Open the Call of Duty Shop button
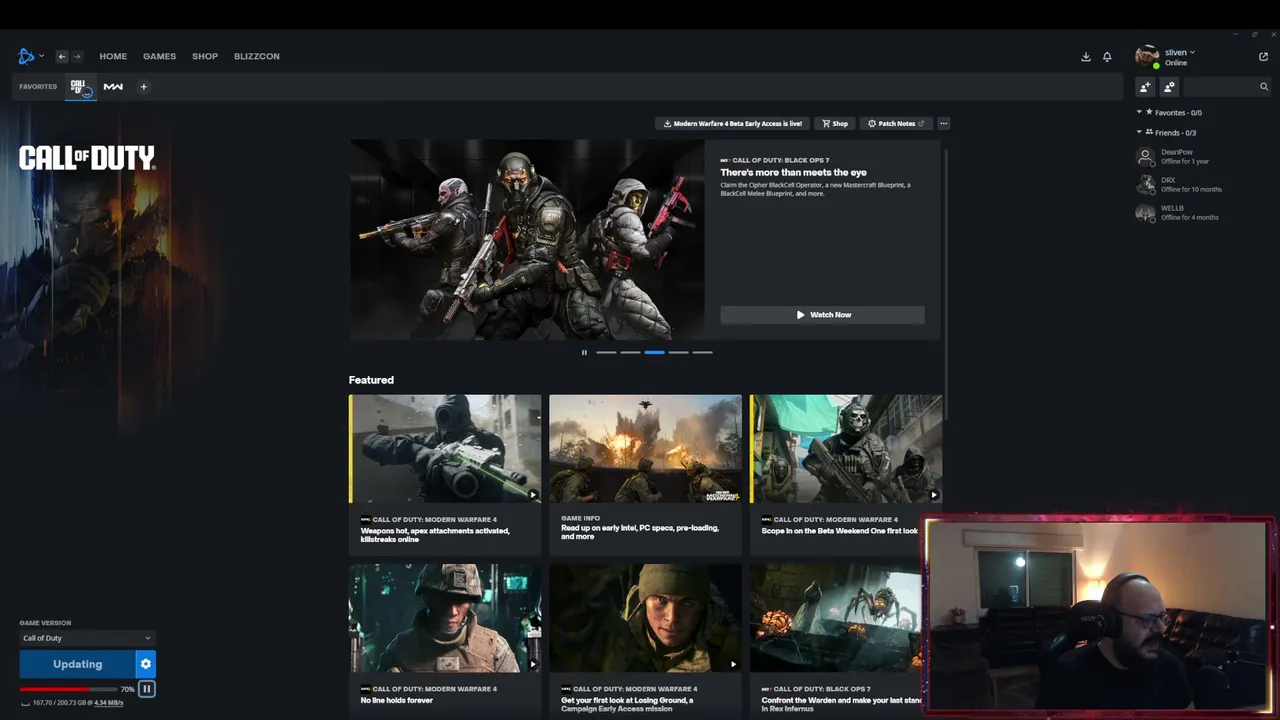The height and width of the screenshot is (720, 1280). tap(835, 124)
